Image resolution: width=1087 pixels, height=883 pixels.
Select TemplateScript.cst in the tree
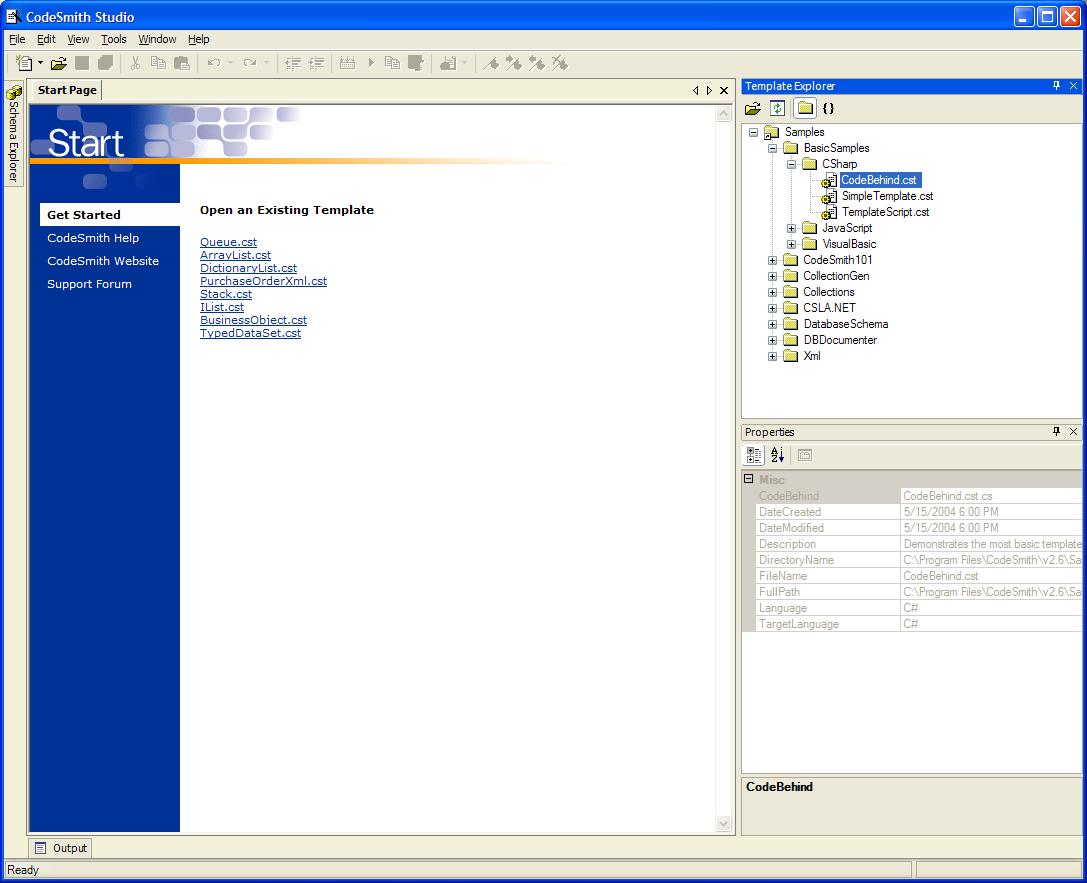pos(885,212)
